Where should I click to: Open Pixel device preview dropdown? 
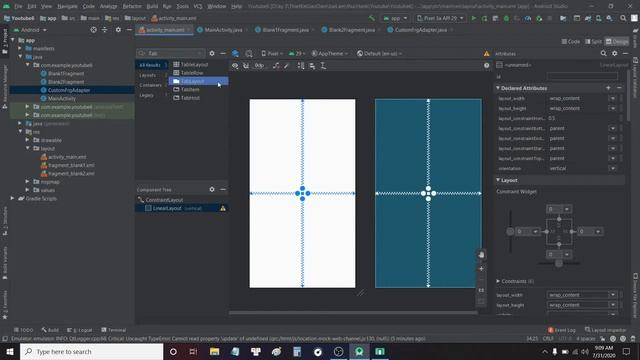pos(271,53)
